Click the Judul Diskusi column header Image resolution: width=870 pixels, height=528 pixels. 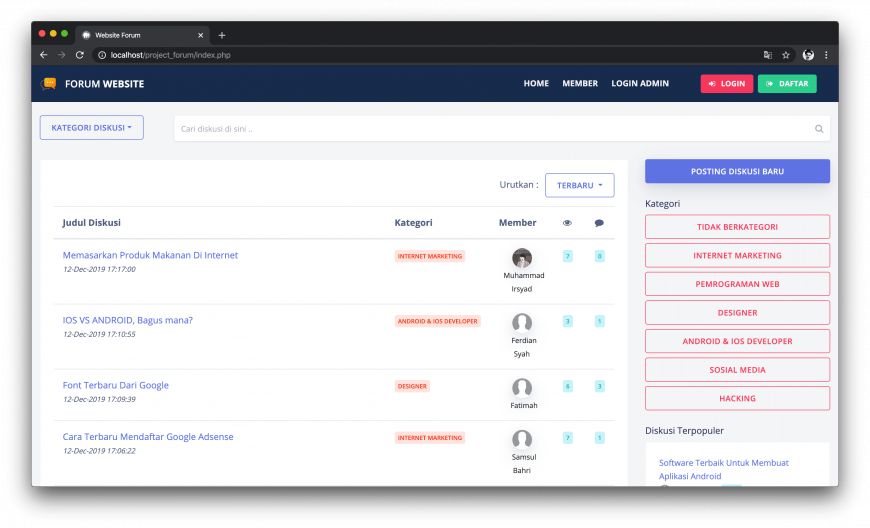pos(92,222)
